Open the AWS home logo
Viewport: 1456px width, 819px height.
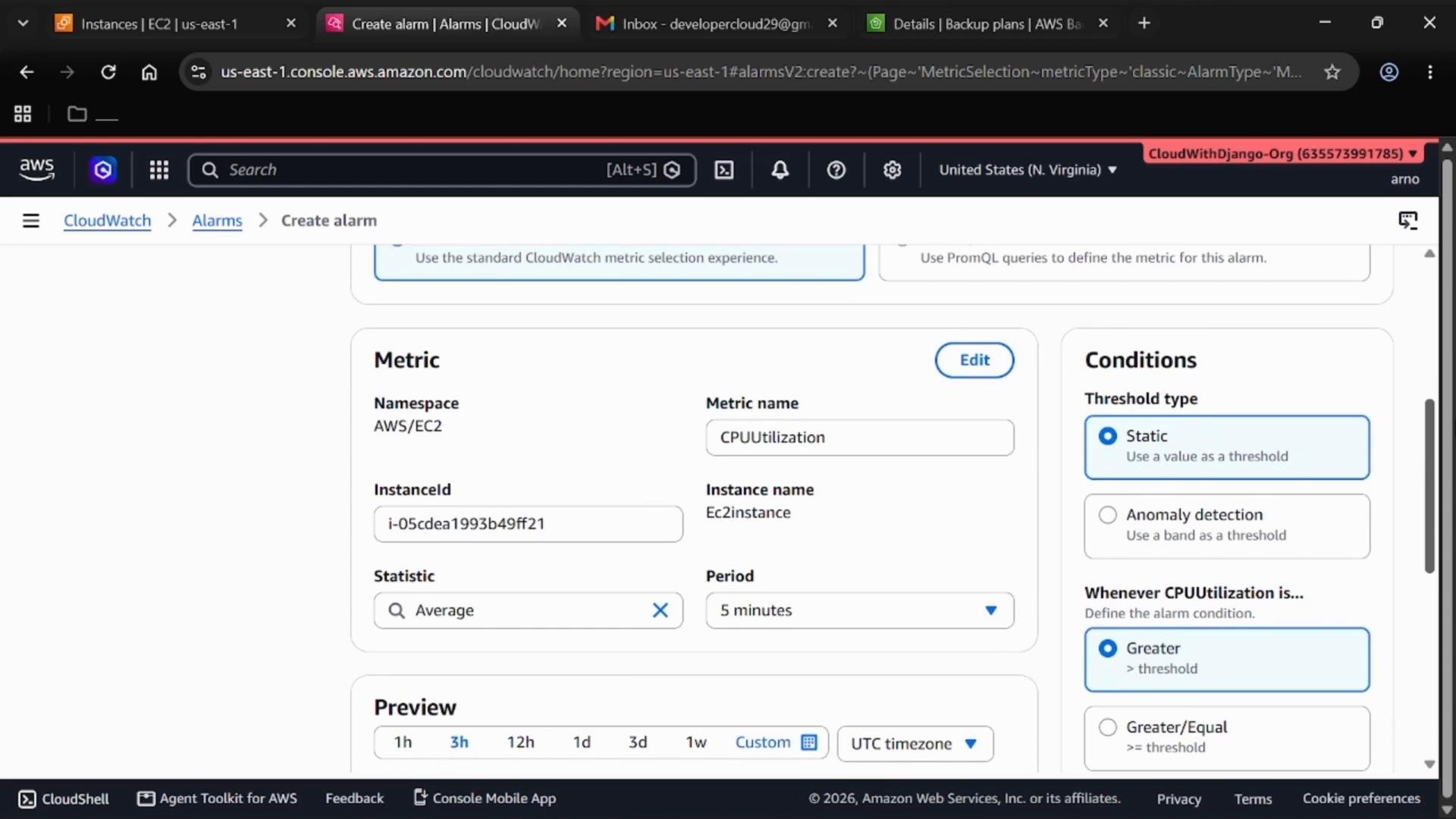click(36, 170)
